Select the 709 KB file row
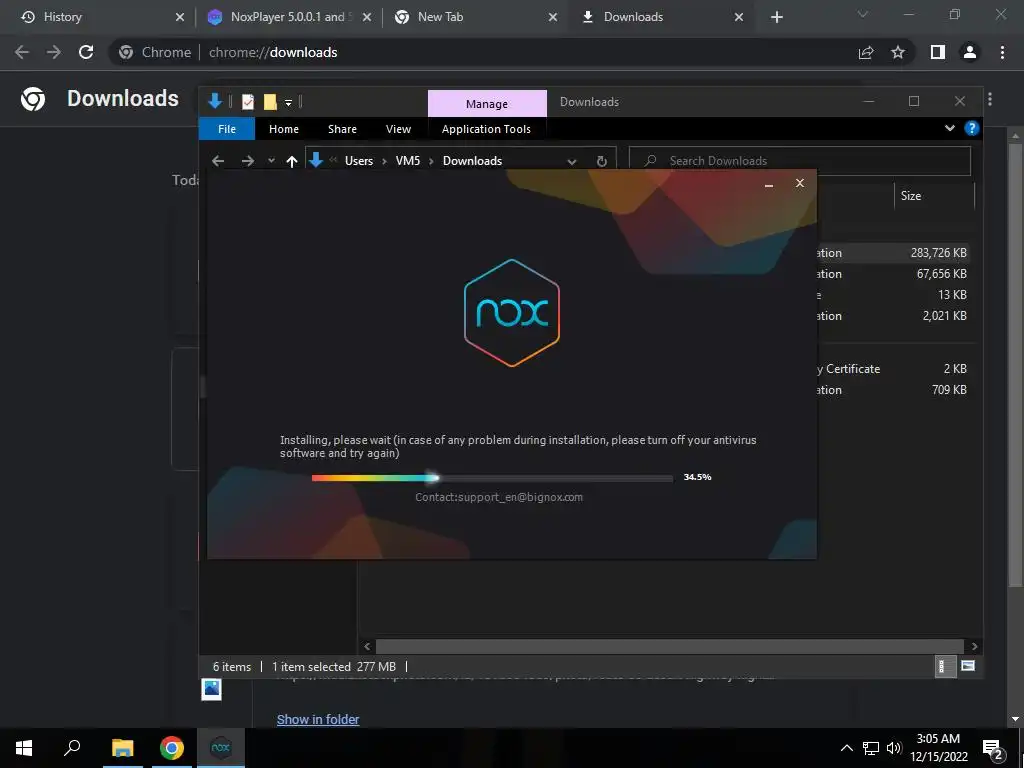Screen dimensions: 1024x768 coord(893,390)
